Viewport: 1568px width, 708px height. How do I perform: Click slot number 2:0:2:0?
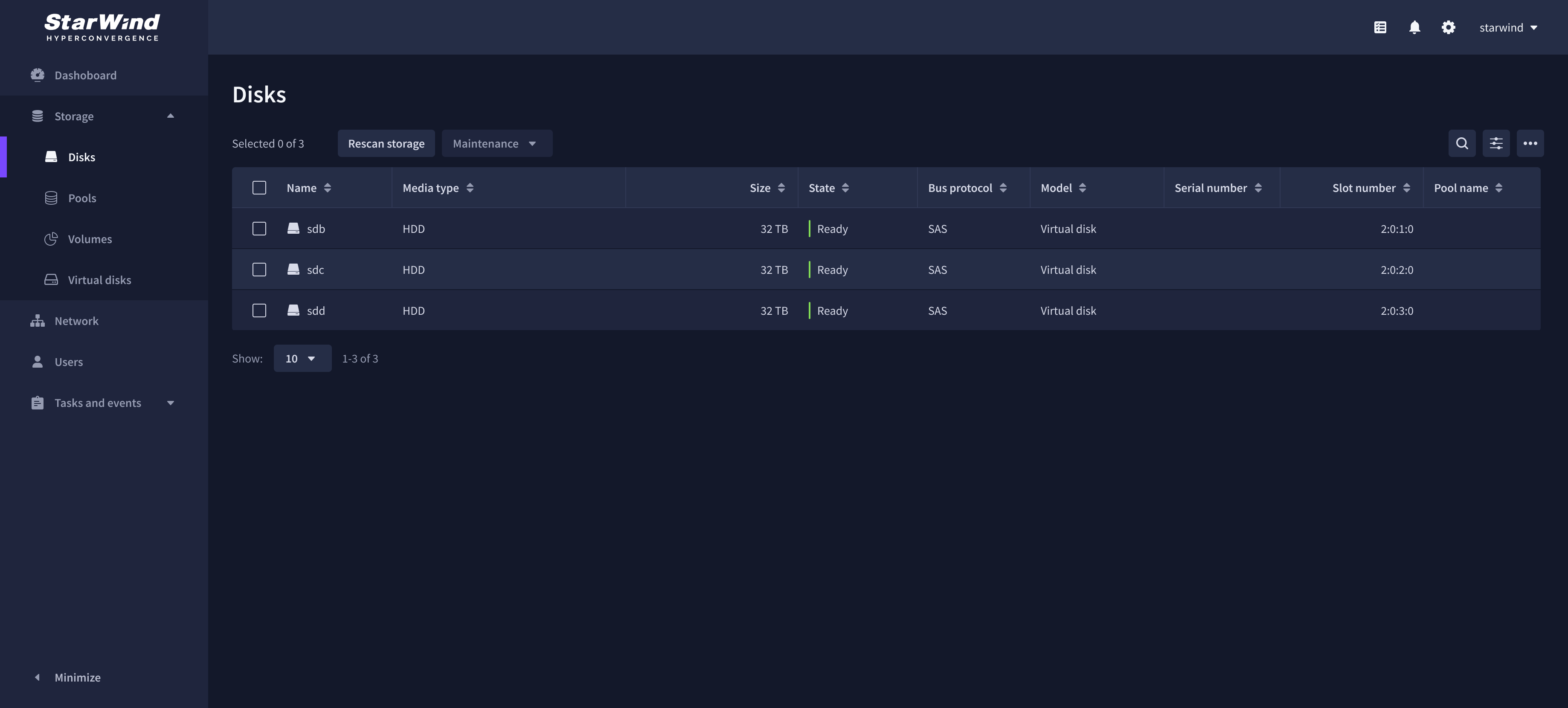coord(1397,269)
